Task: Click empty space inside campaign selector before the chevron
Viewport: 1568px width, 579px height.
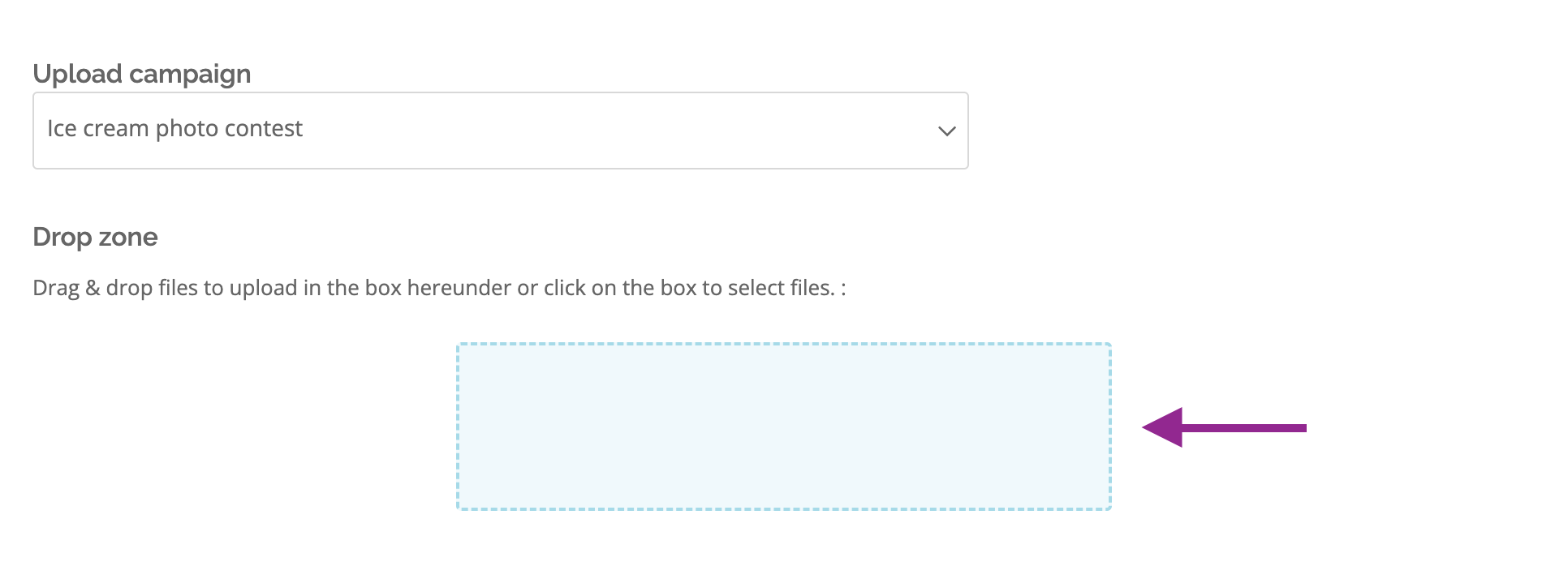Action: 617,131
